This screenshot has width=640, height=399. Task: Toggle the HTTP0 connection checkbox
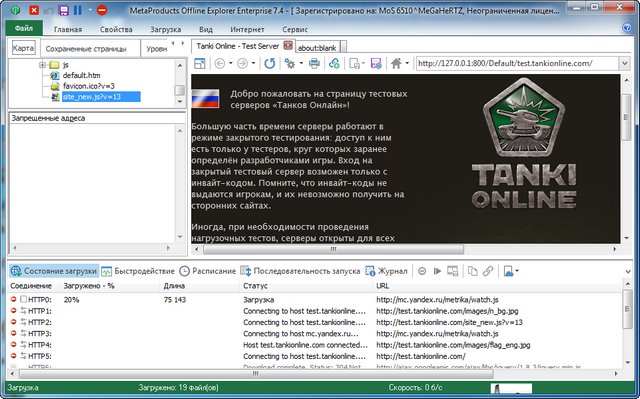(x=24, y=299)
